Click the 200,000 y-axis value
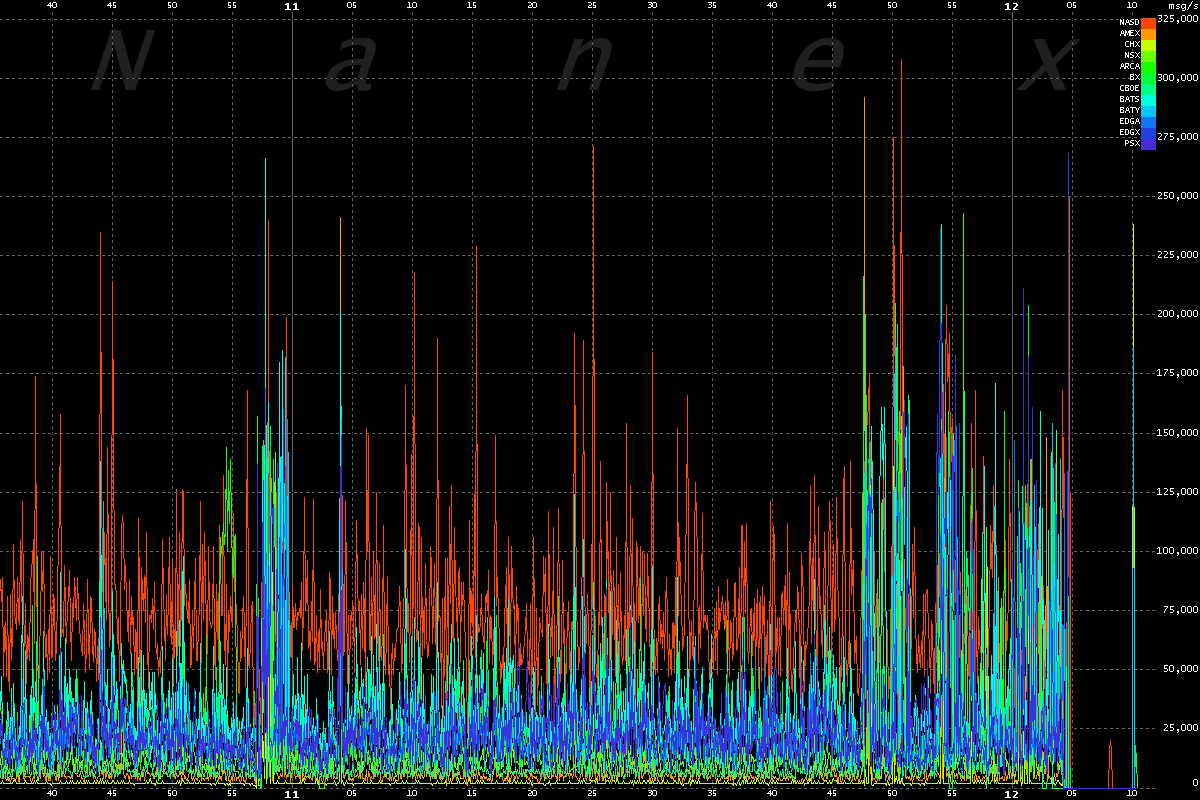This screenshot has height=800, width=1200. point(1177,315)
